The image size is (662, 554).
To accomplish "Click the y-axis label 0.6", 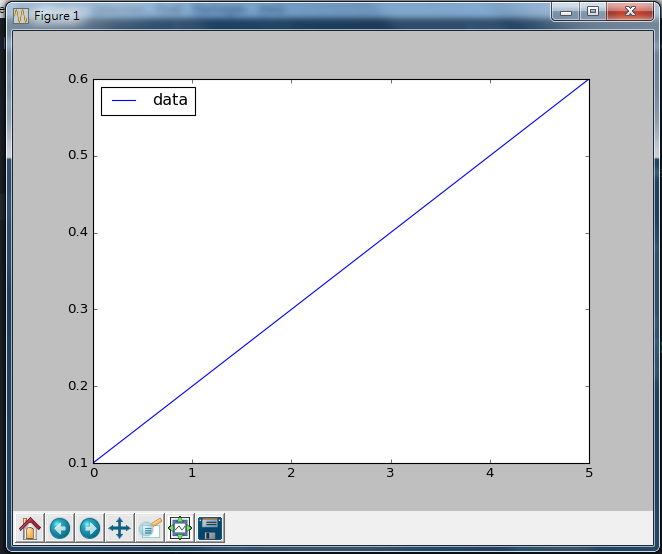I will tap(78, 79).
